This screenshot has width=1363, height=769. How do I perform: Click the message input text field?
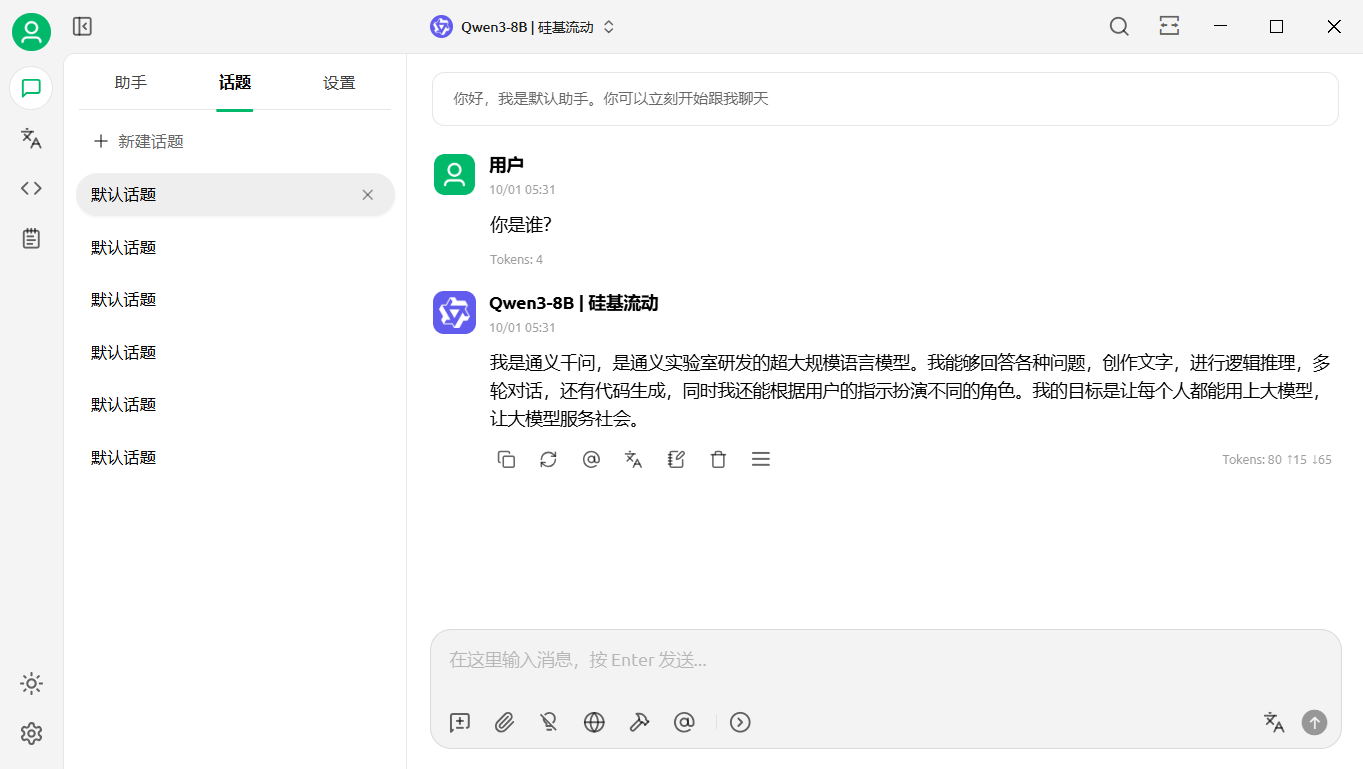coord(885,660)
